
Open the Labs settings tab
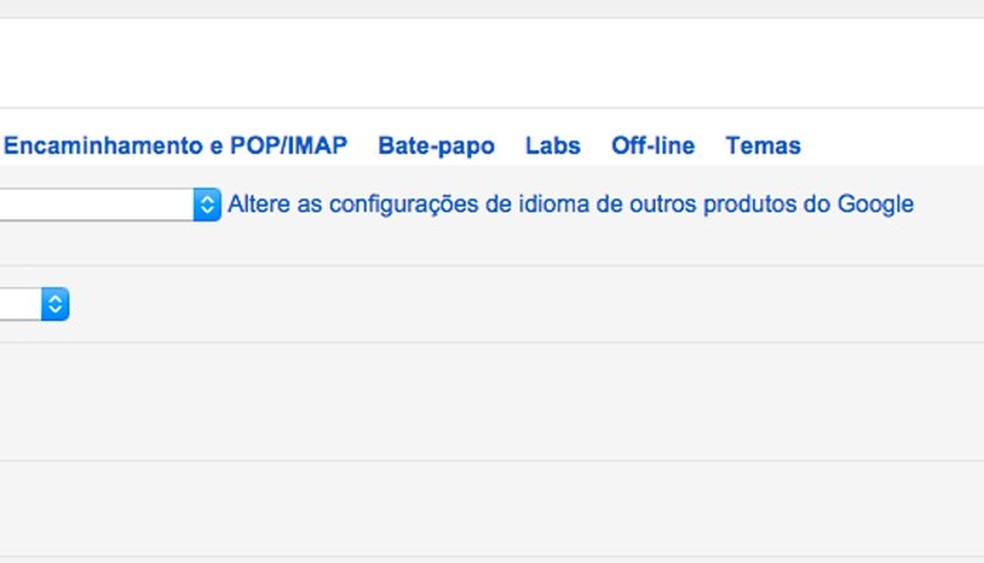point(553,146)
